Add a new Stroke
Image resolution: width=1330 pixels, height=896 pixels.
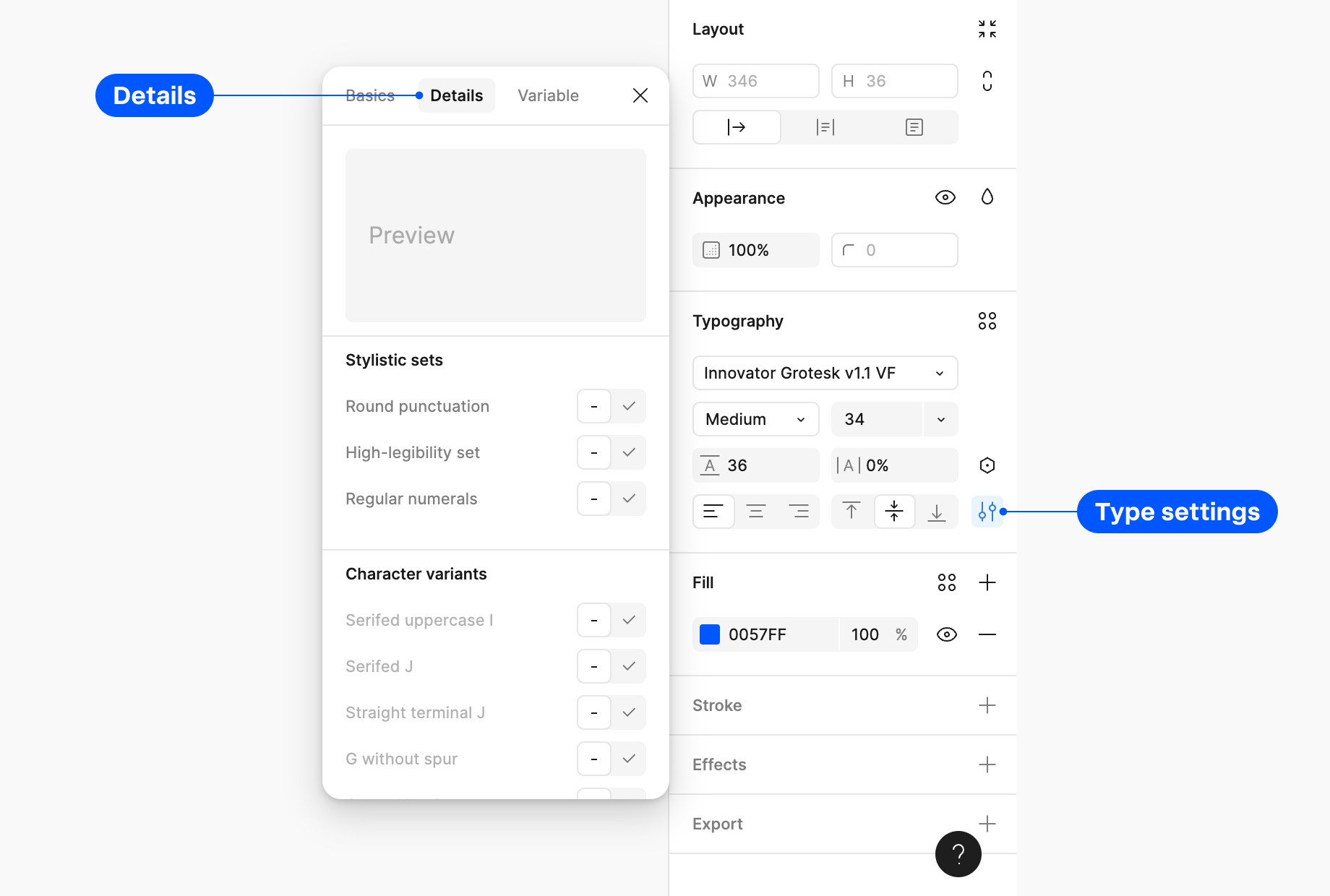pos(987,705)
